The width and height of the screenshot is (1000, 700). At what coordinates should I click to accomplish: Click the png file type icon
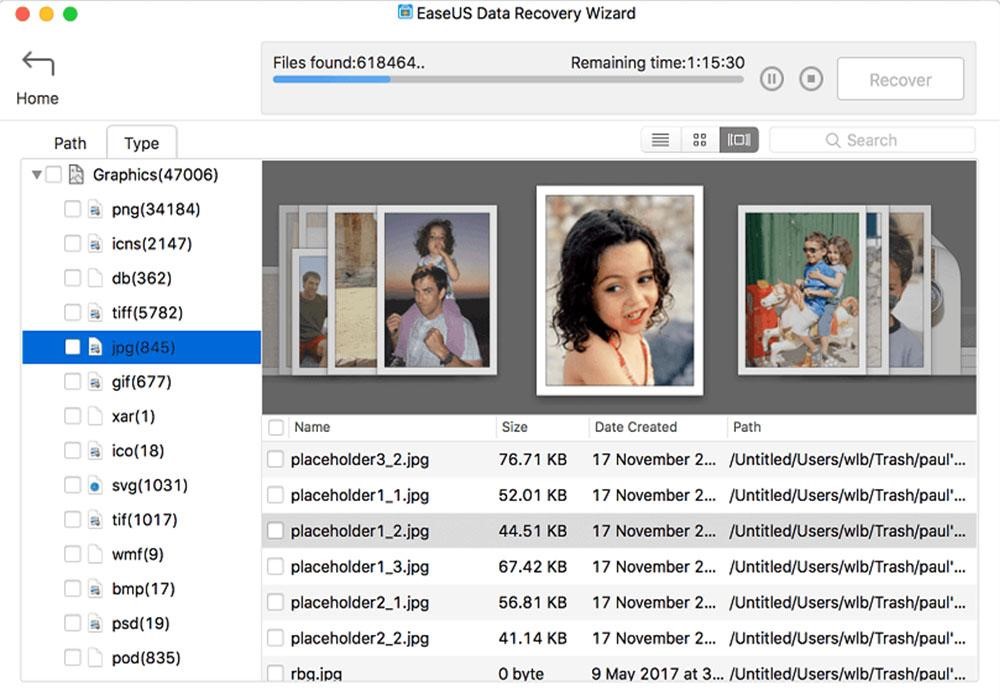click(95, 209)
